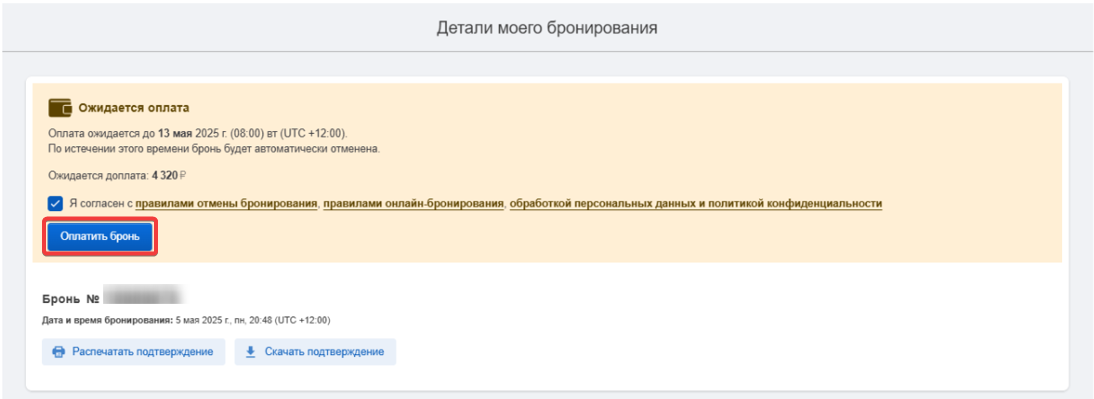
Task: Click the Распечатать подтверждение button text
Action: pos(142,352)
